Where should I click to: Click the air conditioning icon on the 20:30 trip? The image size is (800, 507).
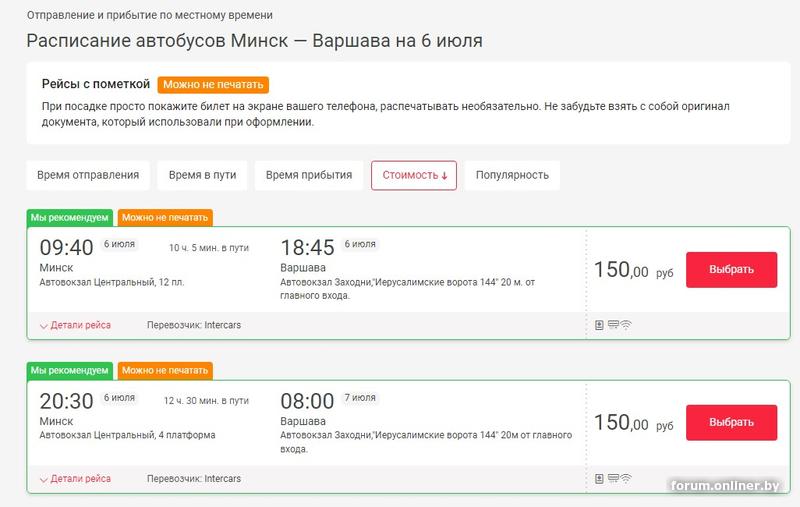[x=612, y=479]
